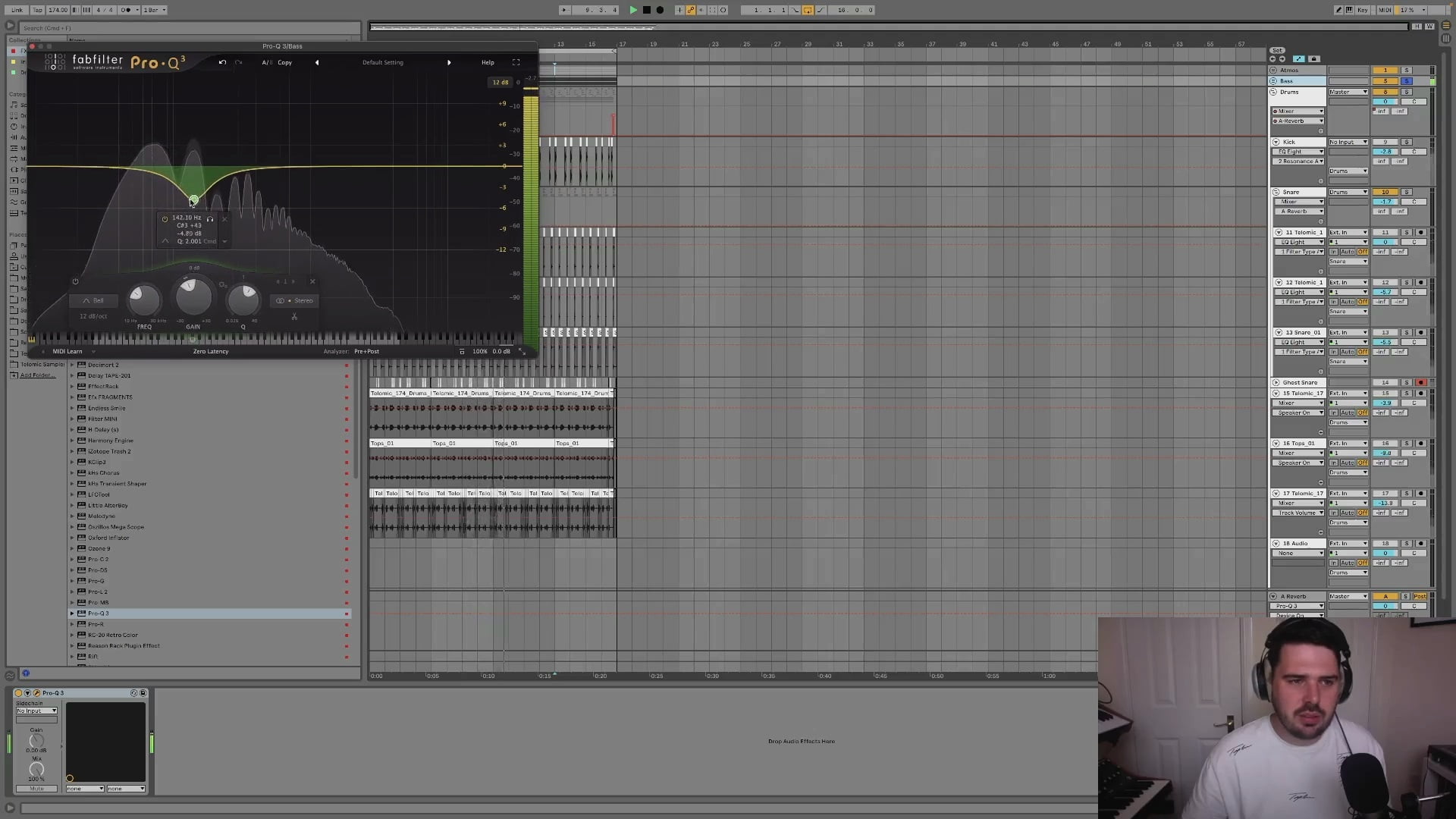Click the Q knob
Image resolution: width=1456 pixels, height=819 pixels.
point(243,300)
